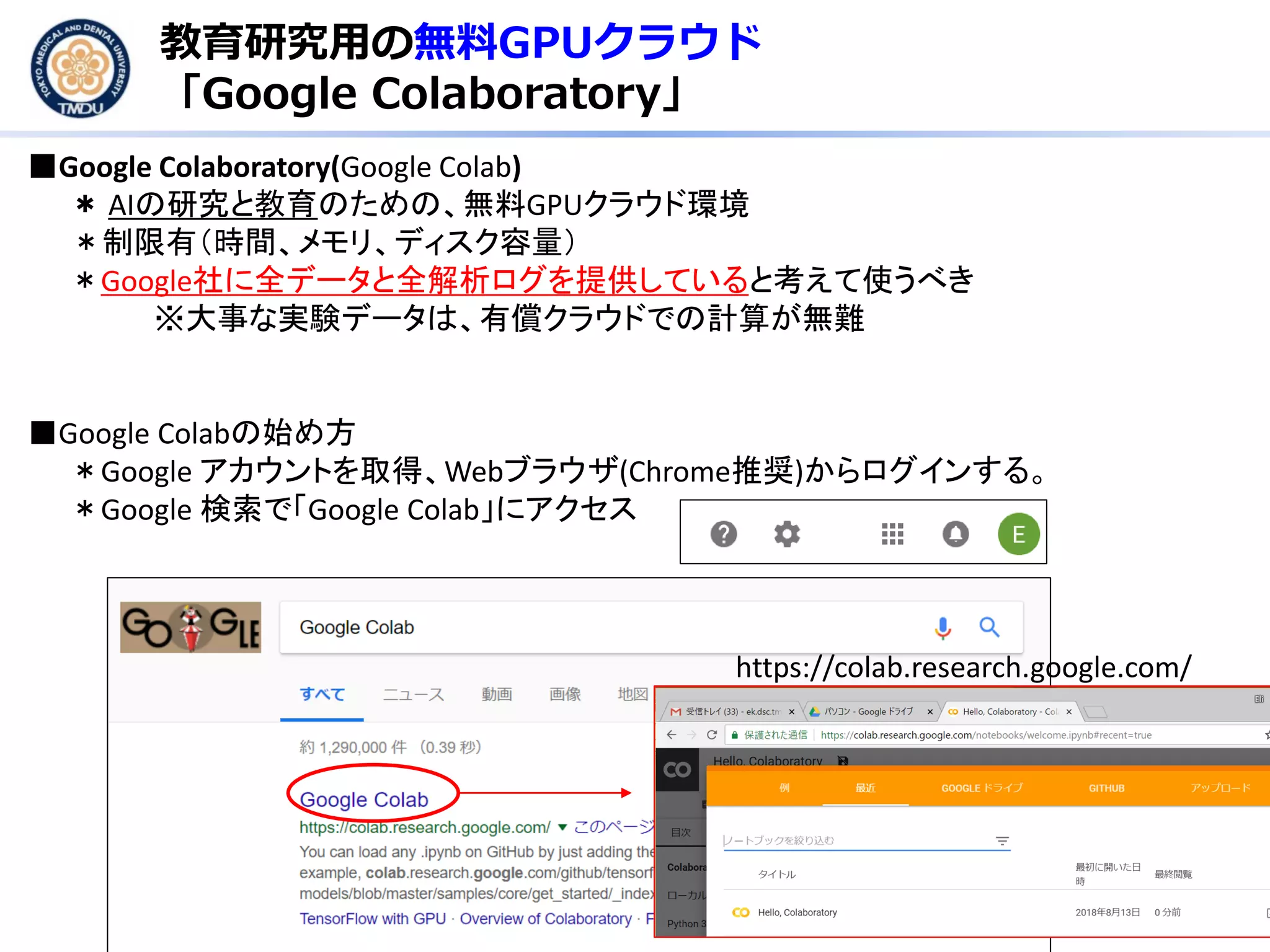The image size is (1270, 952).
Task: Select the ニュース search tab
Action: point(414,694)
